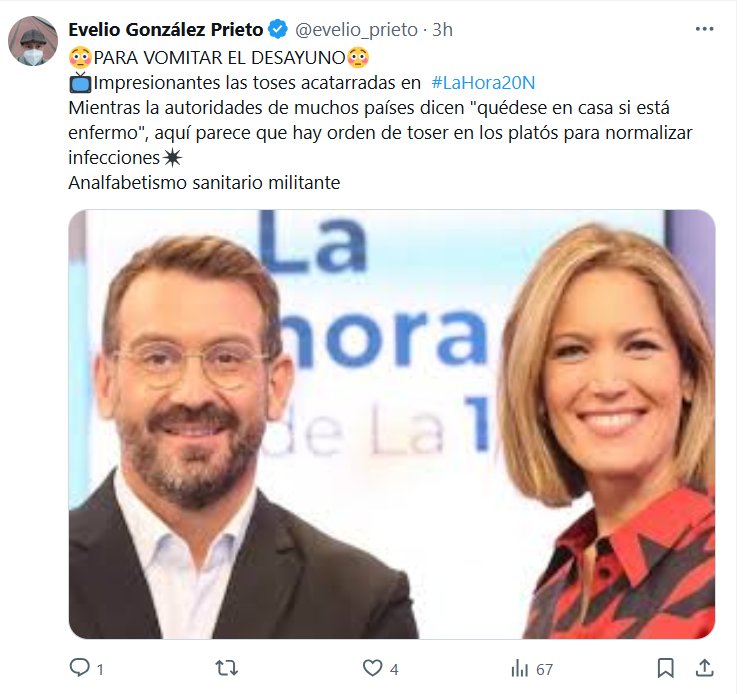The image size is (744, 694).
Task: Open view analytics bar chart icon
Action: pos(520,668)
